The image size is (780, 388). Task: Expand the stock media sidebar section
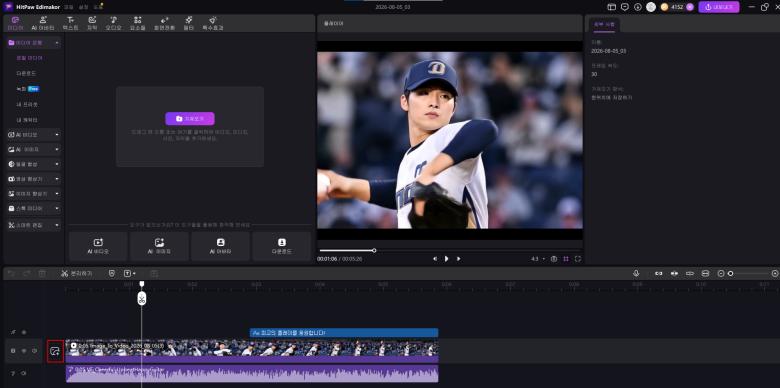(x=34, y=208)
